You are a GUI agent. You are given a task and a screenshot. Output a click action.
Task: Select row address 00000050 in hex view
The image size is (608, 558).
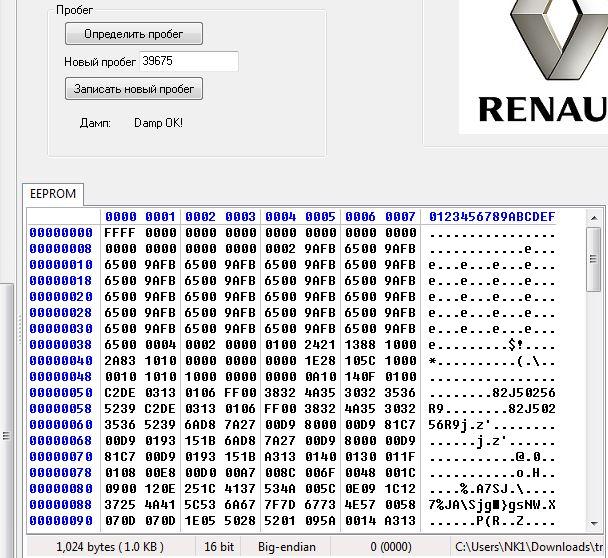point(61,392)
